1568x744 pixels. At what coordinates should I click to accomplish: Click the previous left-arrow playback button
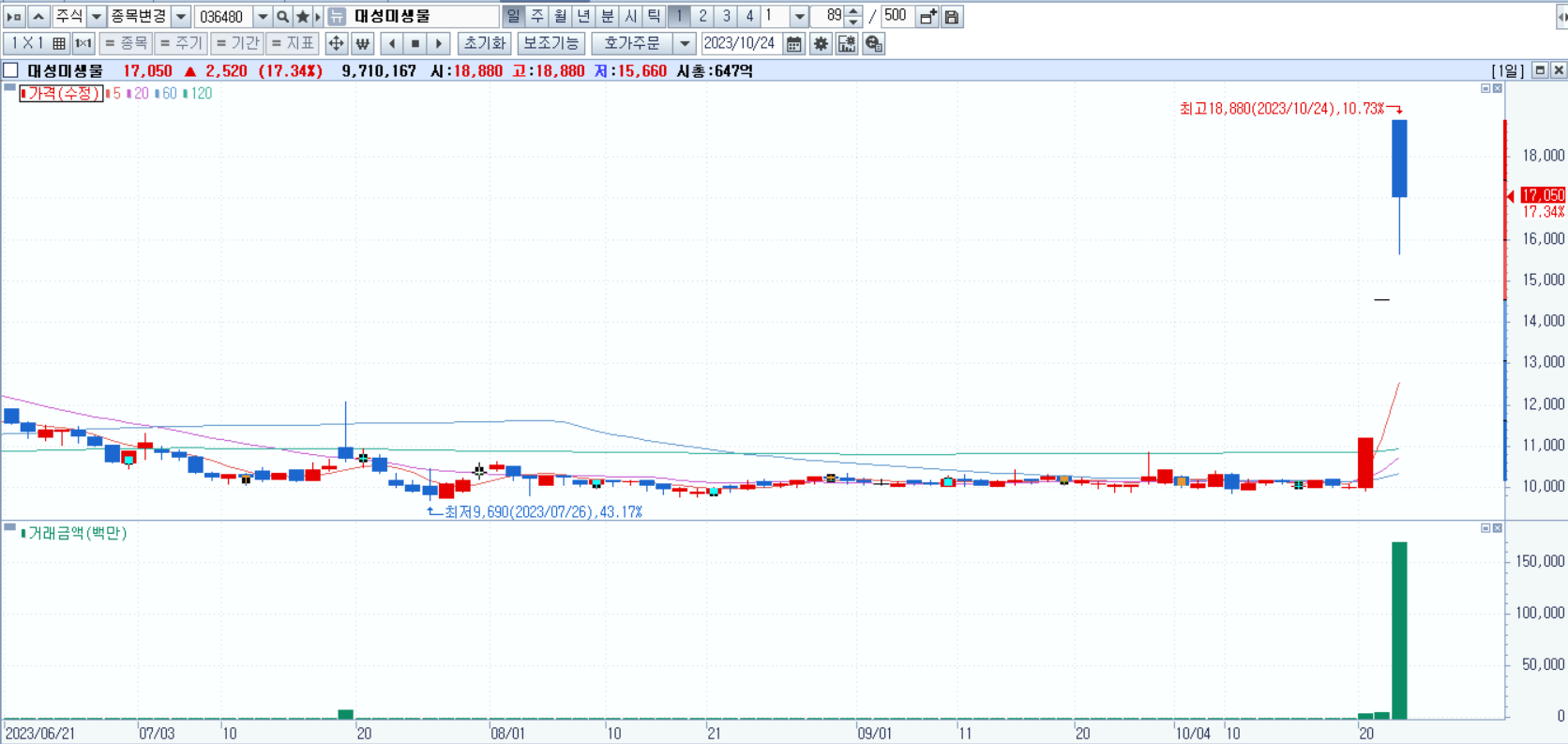click(x=392, y=43)
